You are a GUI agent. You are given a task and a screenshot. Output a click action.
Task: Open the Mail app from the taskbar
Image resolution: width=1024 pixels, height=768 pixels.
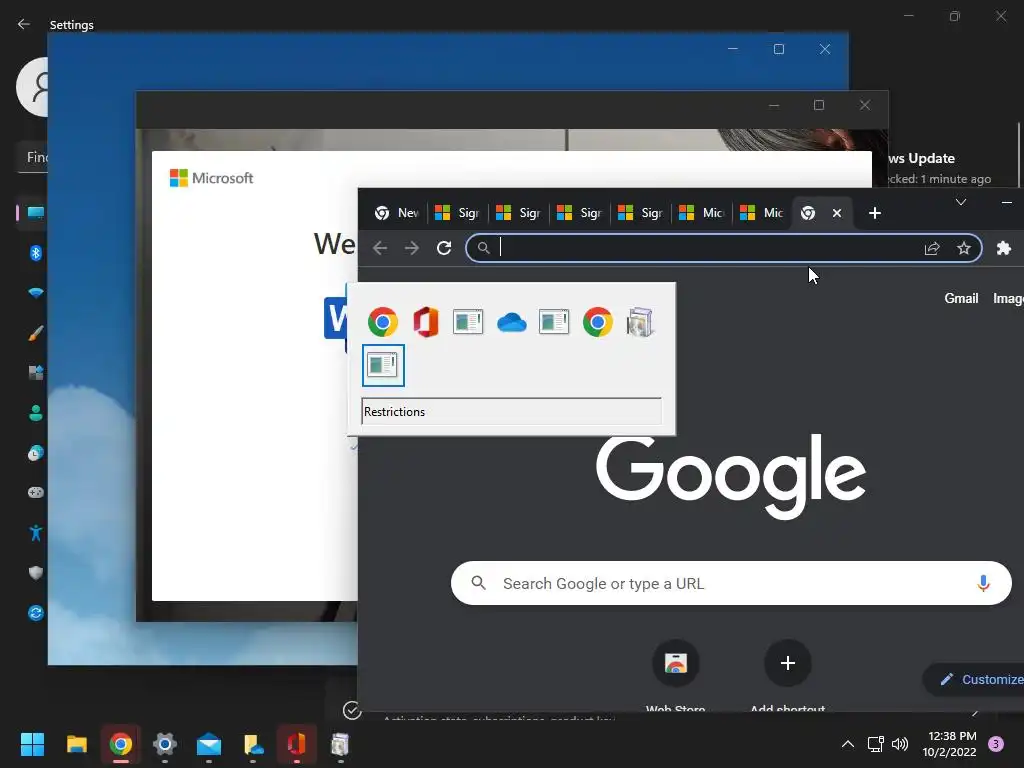point(208,744)
